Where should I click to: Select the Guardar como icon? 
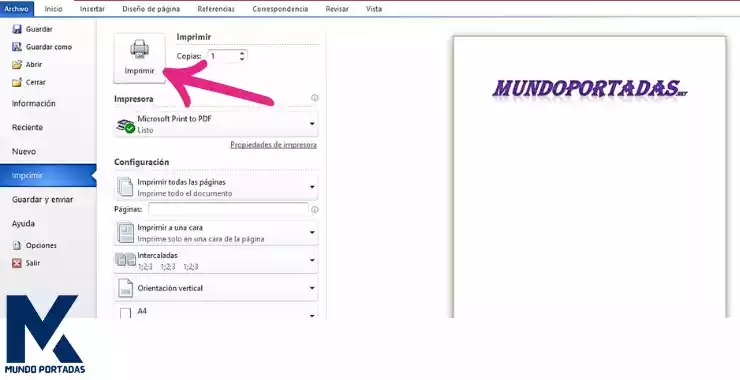click(17, 47)
